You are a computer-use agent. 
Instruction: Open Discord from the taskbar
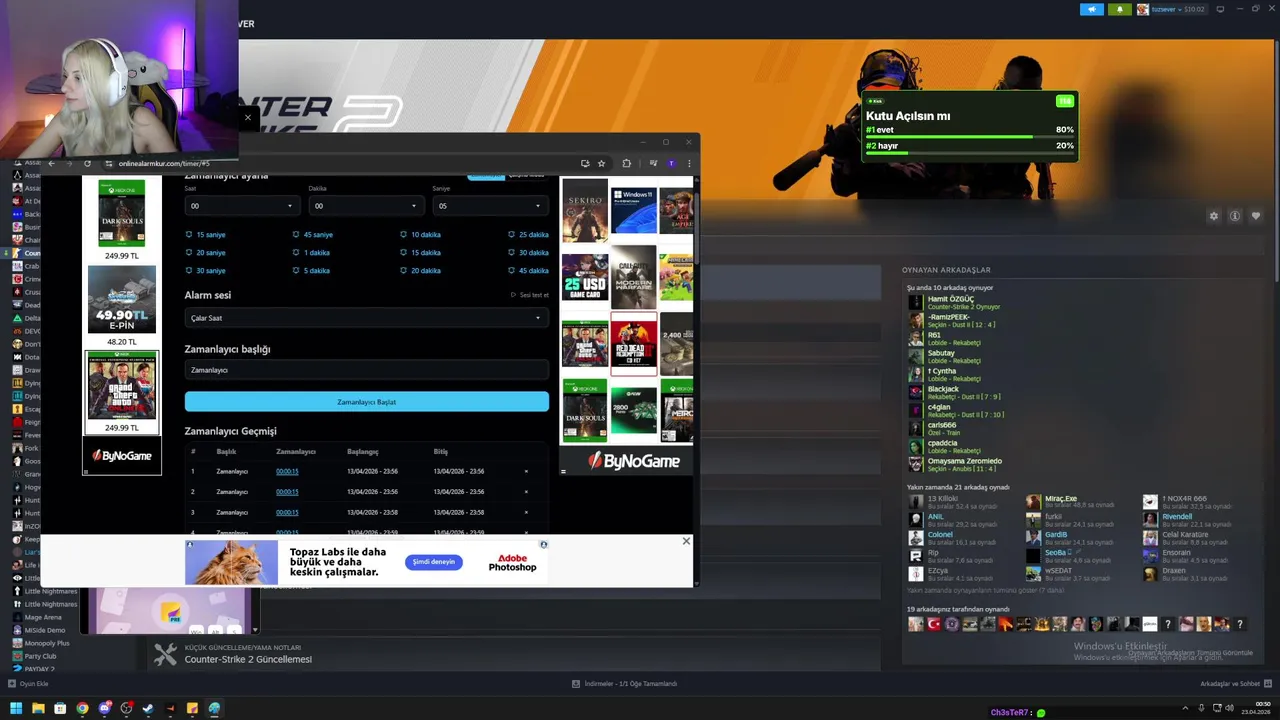coord(104,709)
